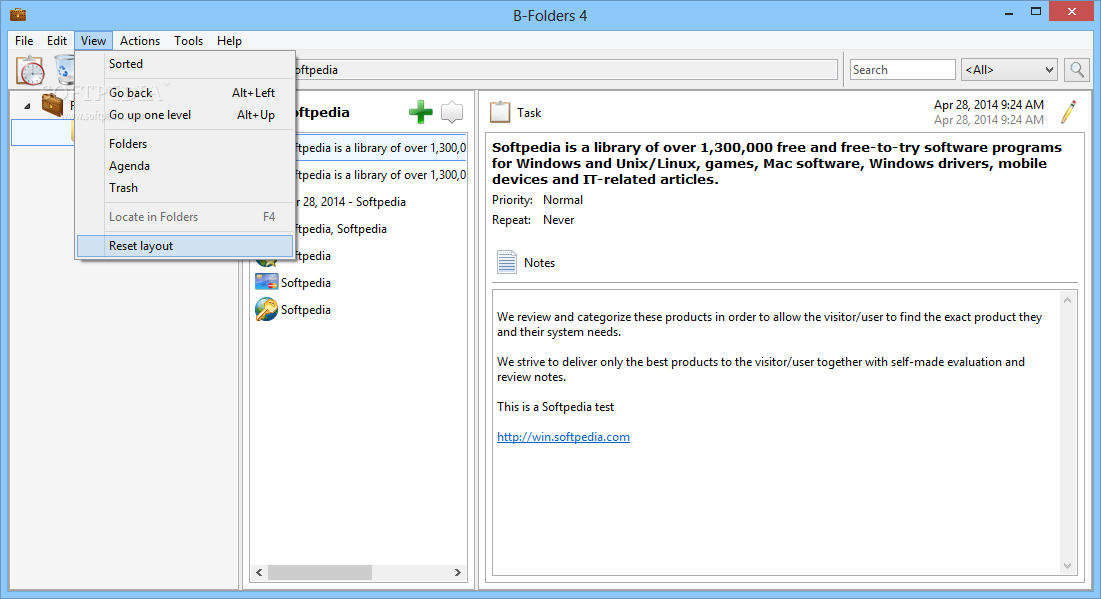This screenshot has height=599, width=1101.
Task: Click the pencil edit icon
Action: 1069,112
